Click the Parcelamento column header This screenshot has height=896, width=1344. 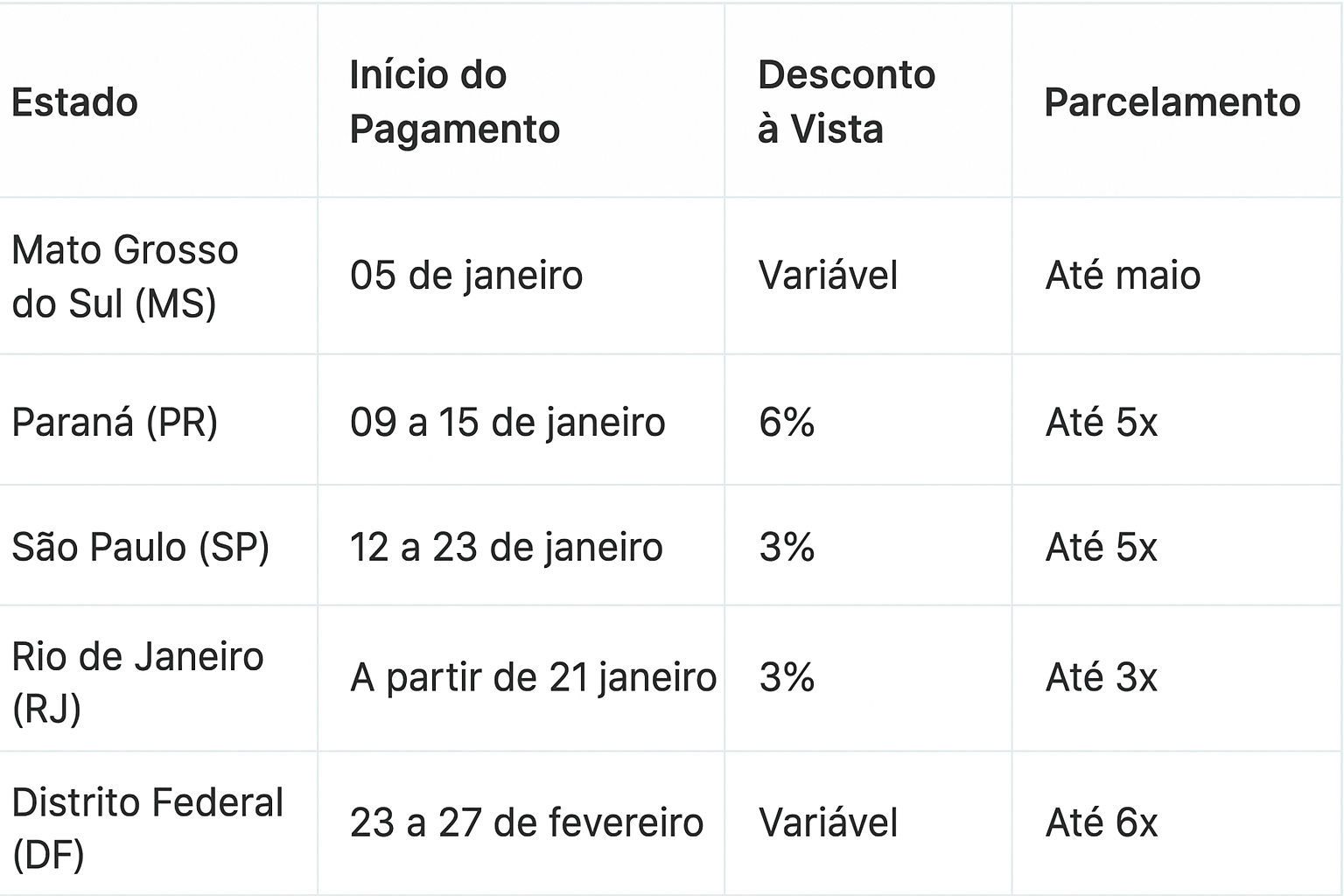pos(1172,102)
